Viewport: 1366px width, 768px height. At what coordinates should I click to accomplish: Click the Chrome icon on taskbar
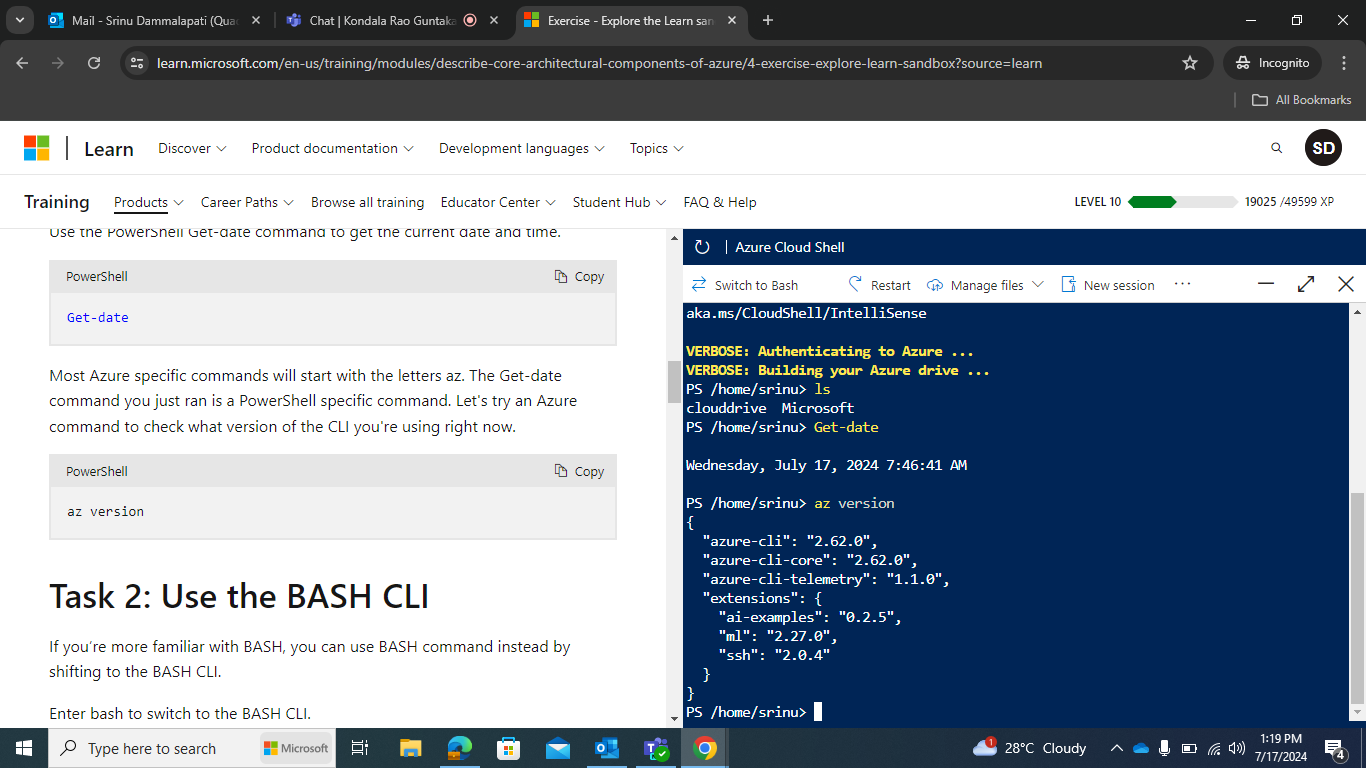click(705, 748)
